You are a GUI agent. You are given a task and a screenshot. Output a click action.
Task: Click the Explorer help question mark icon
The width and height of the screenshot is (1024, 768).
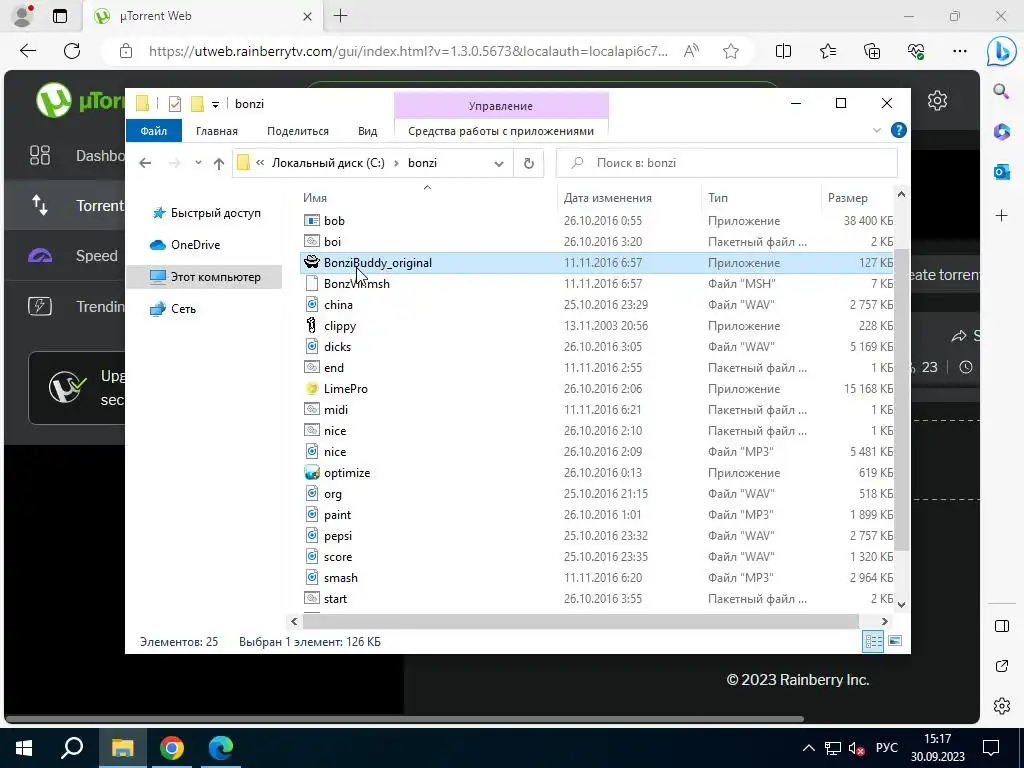899,131
